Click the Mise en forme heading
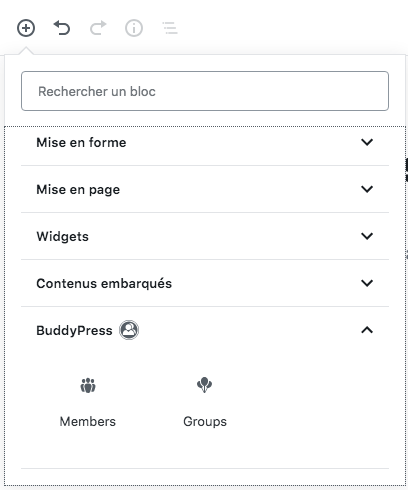 point(81,143)
